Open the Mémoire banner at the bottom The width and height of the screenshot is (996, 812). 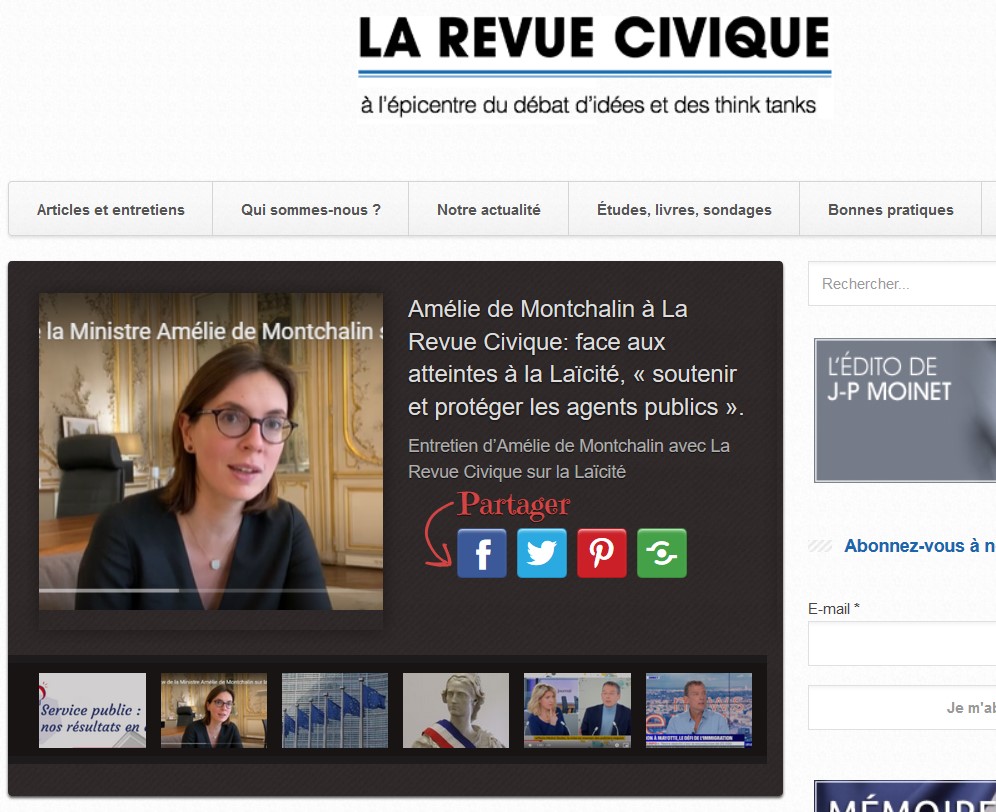point(905,796)
